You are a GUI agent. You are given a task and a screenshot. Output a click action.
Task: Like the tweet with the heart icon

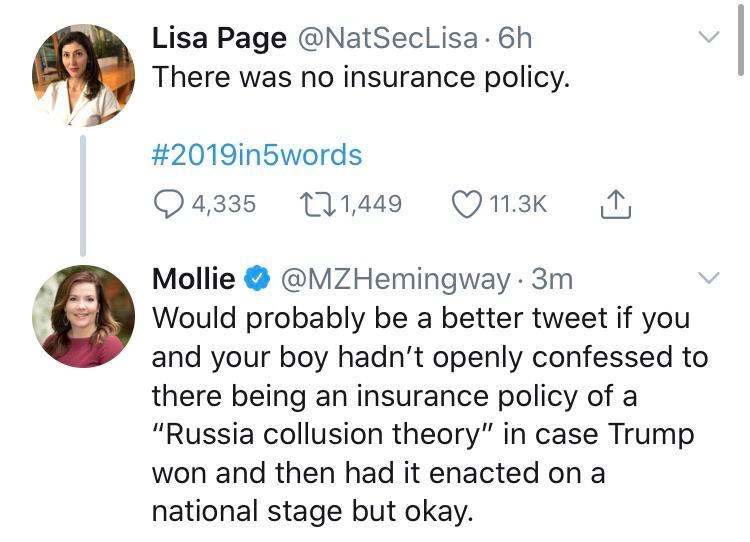pyautogui.click(x=466, y=204)
